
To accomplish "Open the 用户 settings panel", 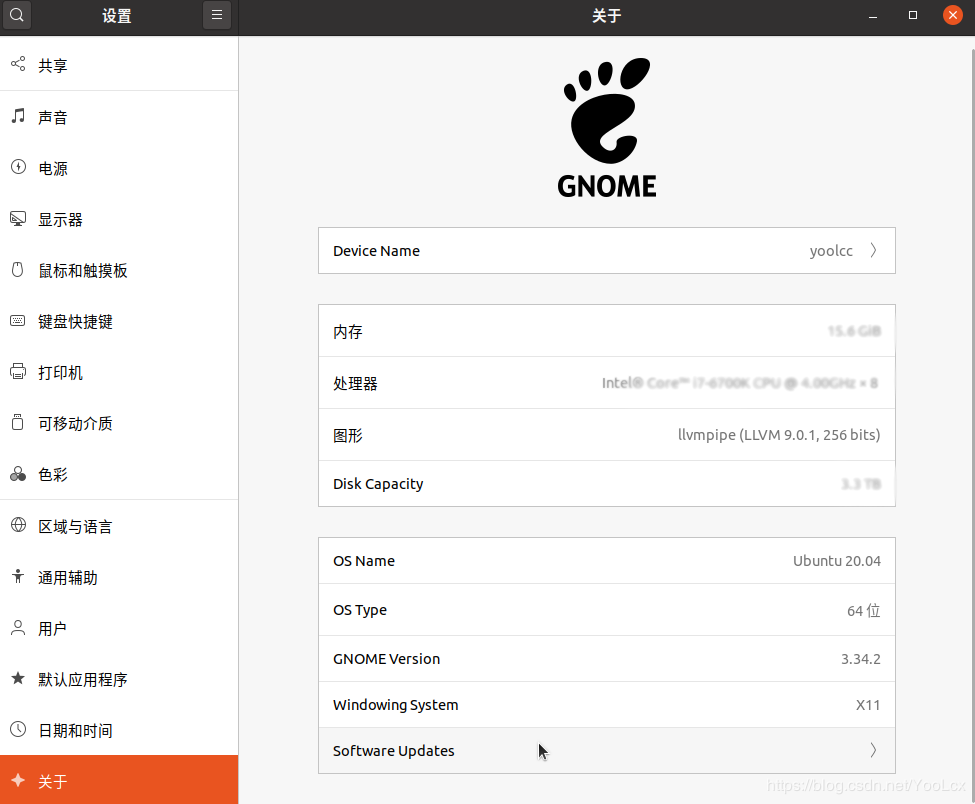I will pyautogui.click(x=53, y=629).
